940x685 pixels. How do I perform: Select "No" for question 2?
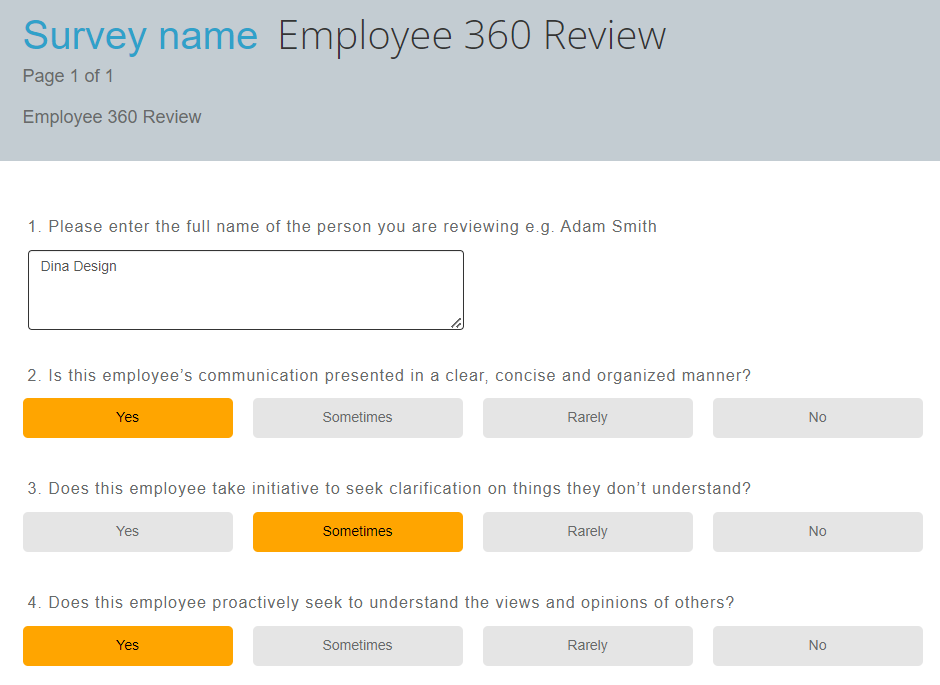[817, 417]
